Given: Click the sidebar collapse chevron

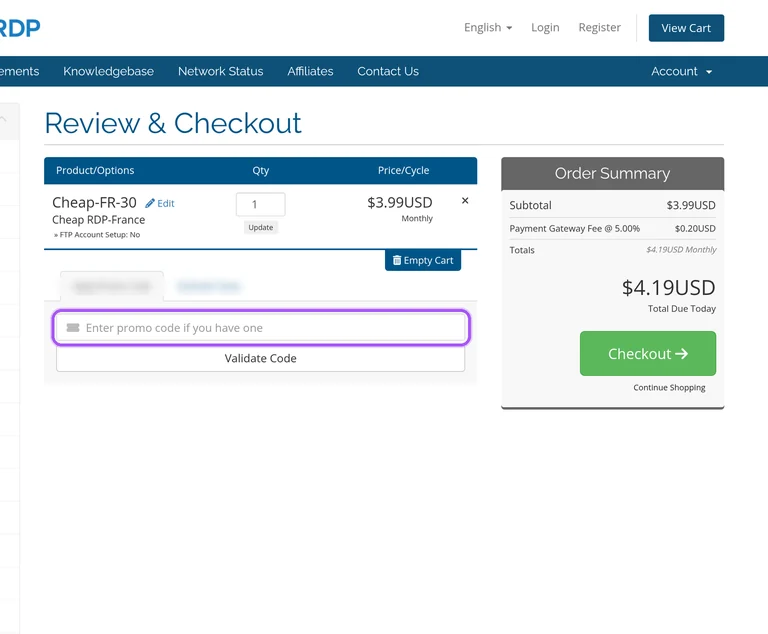Looking at the screenshot, I should [3, 120].
